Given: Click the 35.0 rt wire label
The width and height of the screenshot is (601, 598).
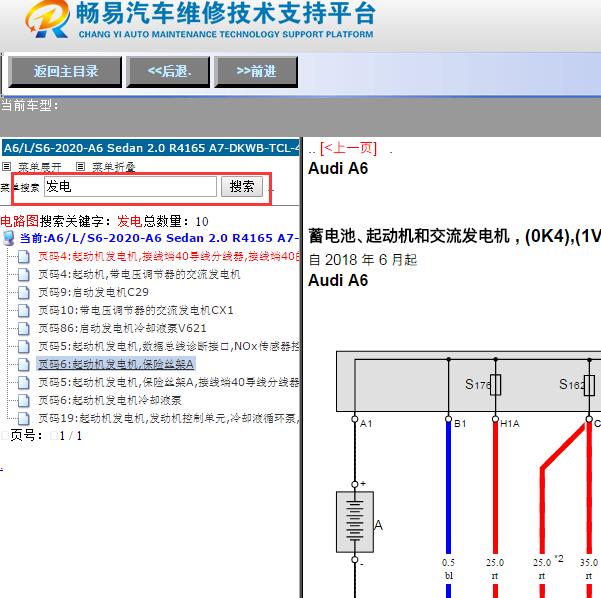Looking at the screenshot, I should click(x=589, y=569).
